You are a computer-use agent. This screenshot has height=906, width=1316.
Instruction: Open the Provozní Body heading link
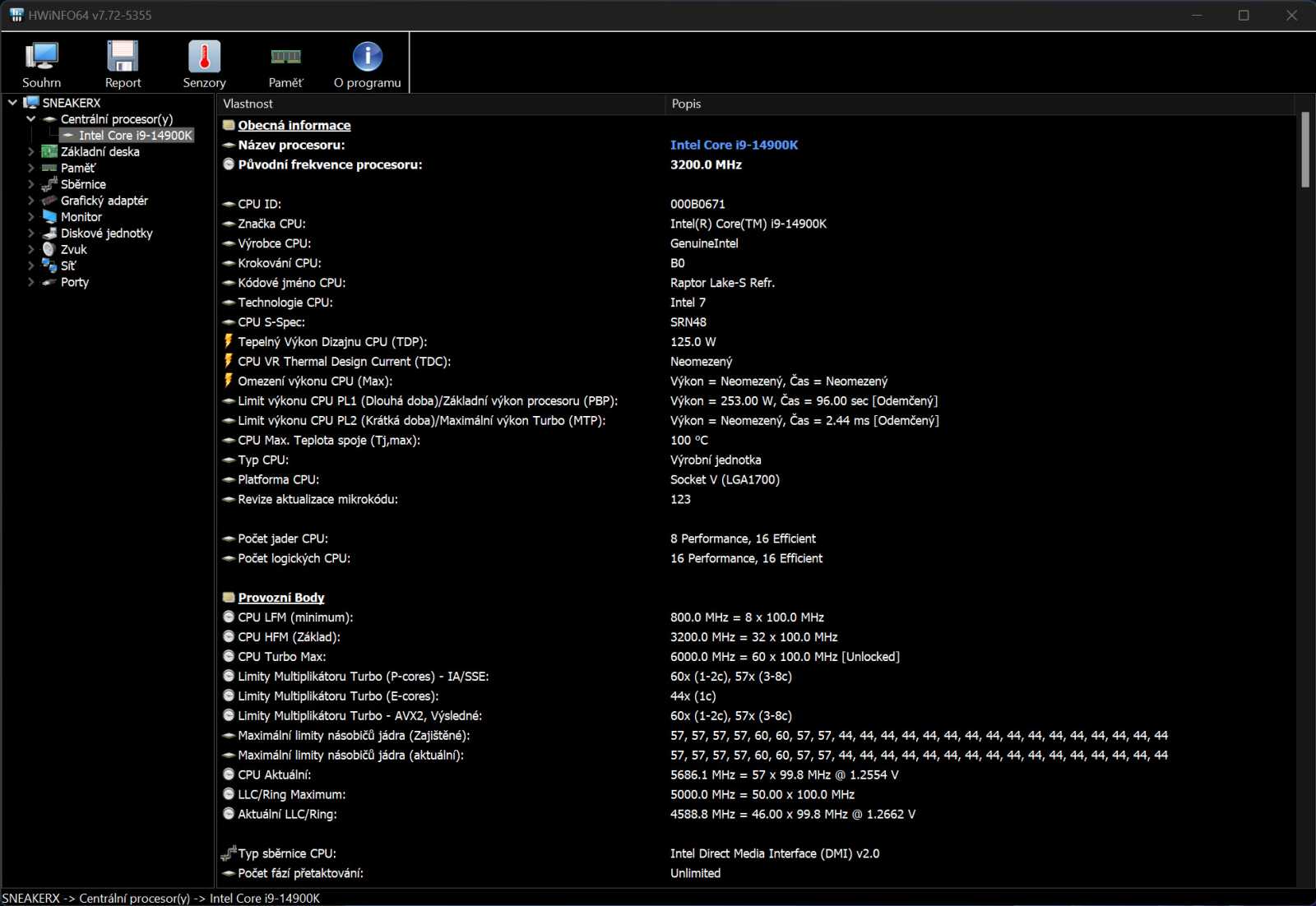click(281, 598)
